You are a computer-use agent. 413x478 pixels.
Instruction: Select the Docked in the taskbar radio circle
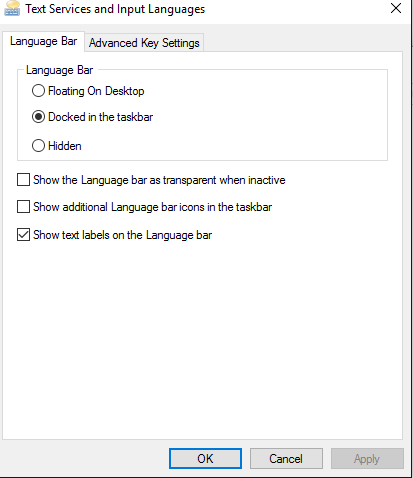tap(38, 117)
